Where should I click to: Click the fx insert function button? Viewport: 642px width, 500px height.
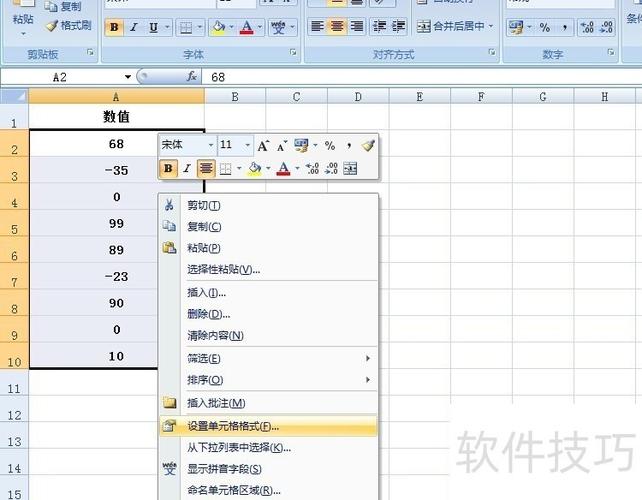[192, 77]
